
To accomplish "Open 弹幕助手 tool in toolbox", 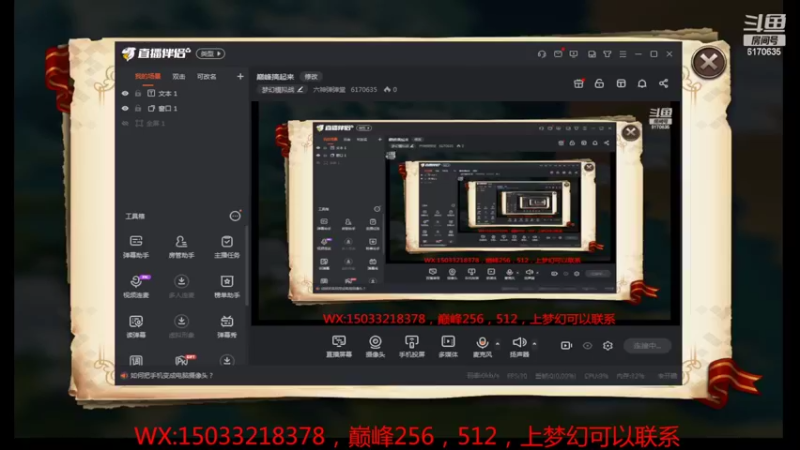I will [x=136, y=246].
